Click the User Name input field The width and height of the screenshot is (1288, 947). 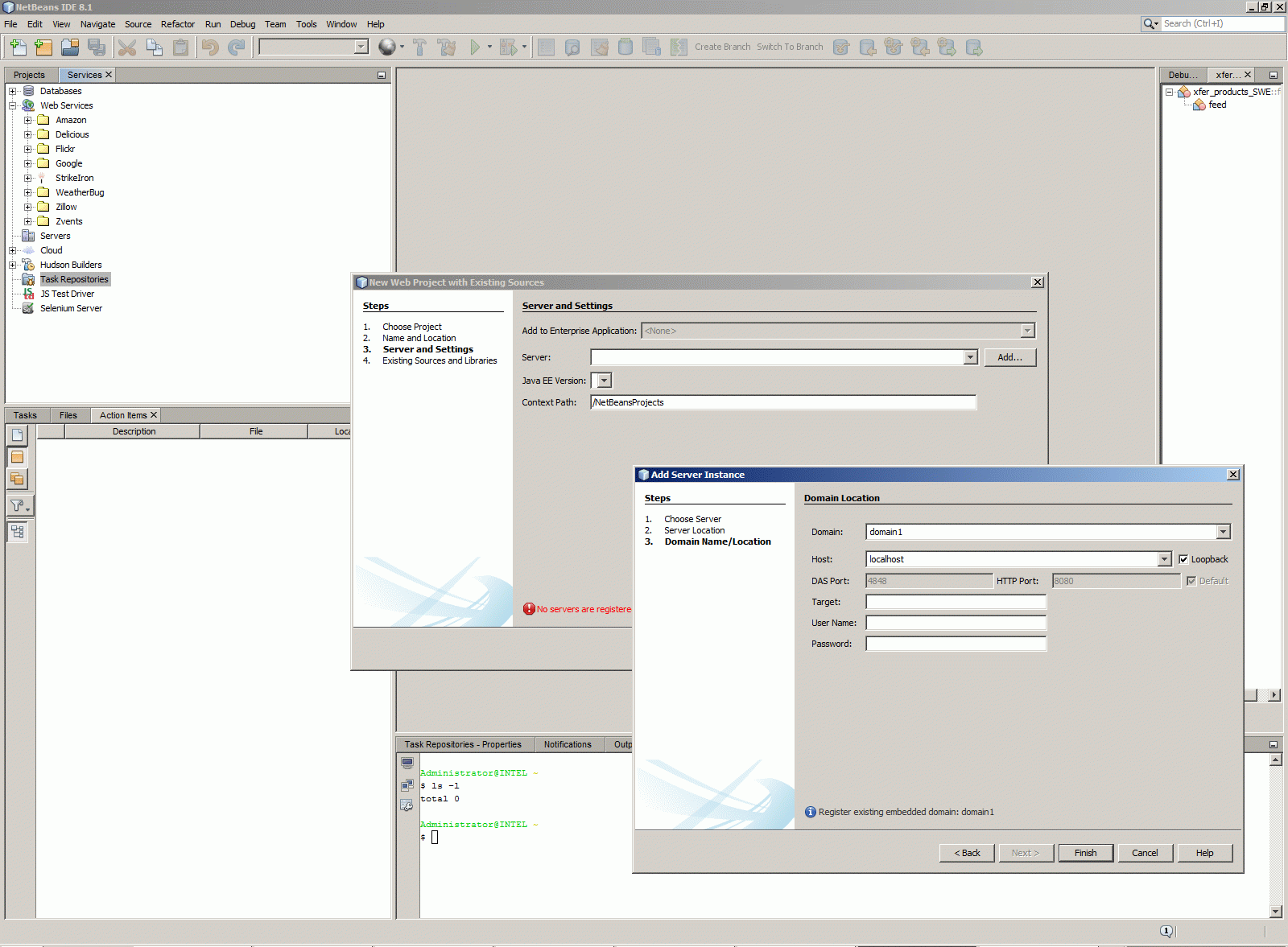[x=956, y=623]
